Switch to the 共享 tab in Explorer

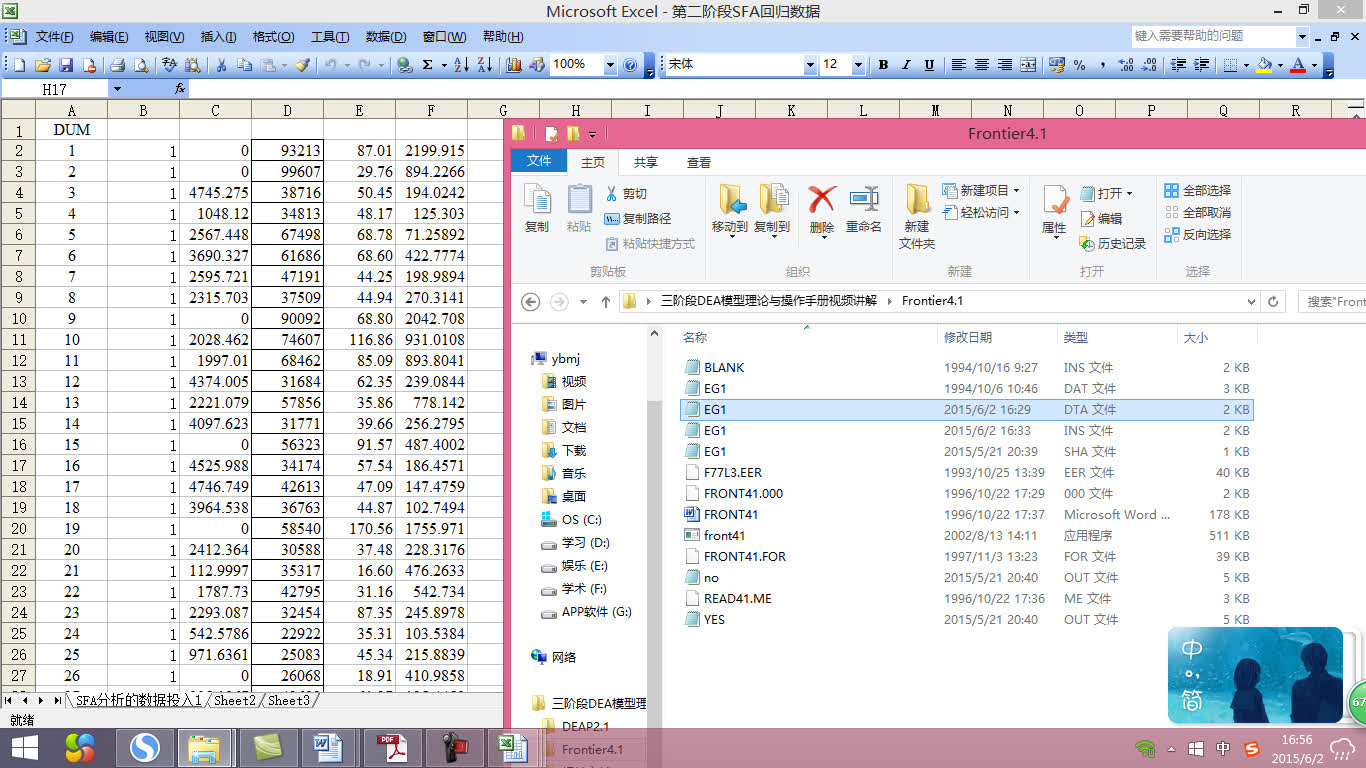click(646, 162)
